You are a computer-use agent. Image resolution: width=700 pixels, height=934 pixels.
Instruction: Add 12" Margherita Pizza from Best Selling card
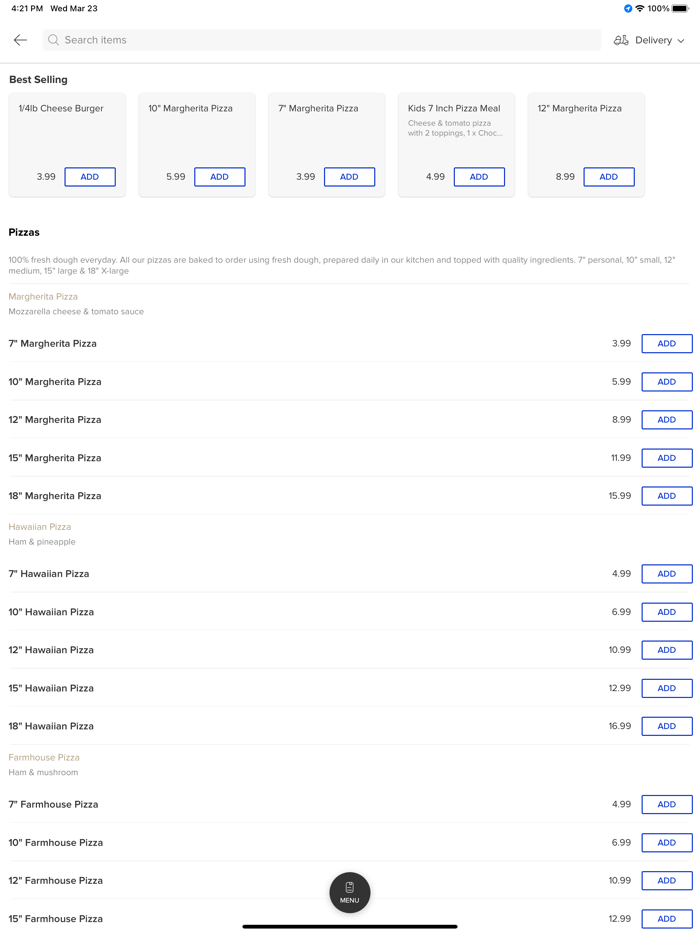[609, 177]
